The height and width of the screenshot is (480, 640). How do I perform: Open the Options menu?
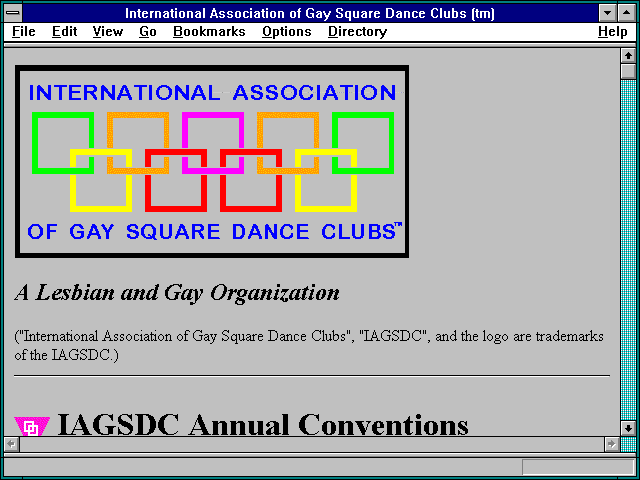pyautogui.click(x=287, y=31)
